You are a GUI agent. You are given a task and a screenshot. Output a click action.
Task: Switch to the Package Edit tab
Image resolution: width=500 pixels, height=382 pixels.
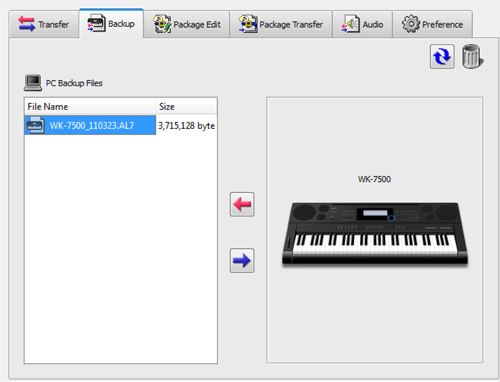[187, 24]
